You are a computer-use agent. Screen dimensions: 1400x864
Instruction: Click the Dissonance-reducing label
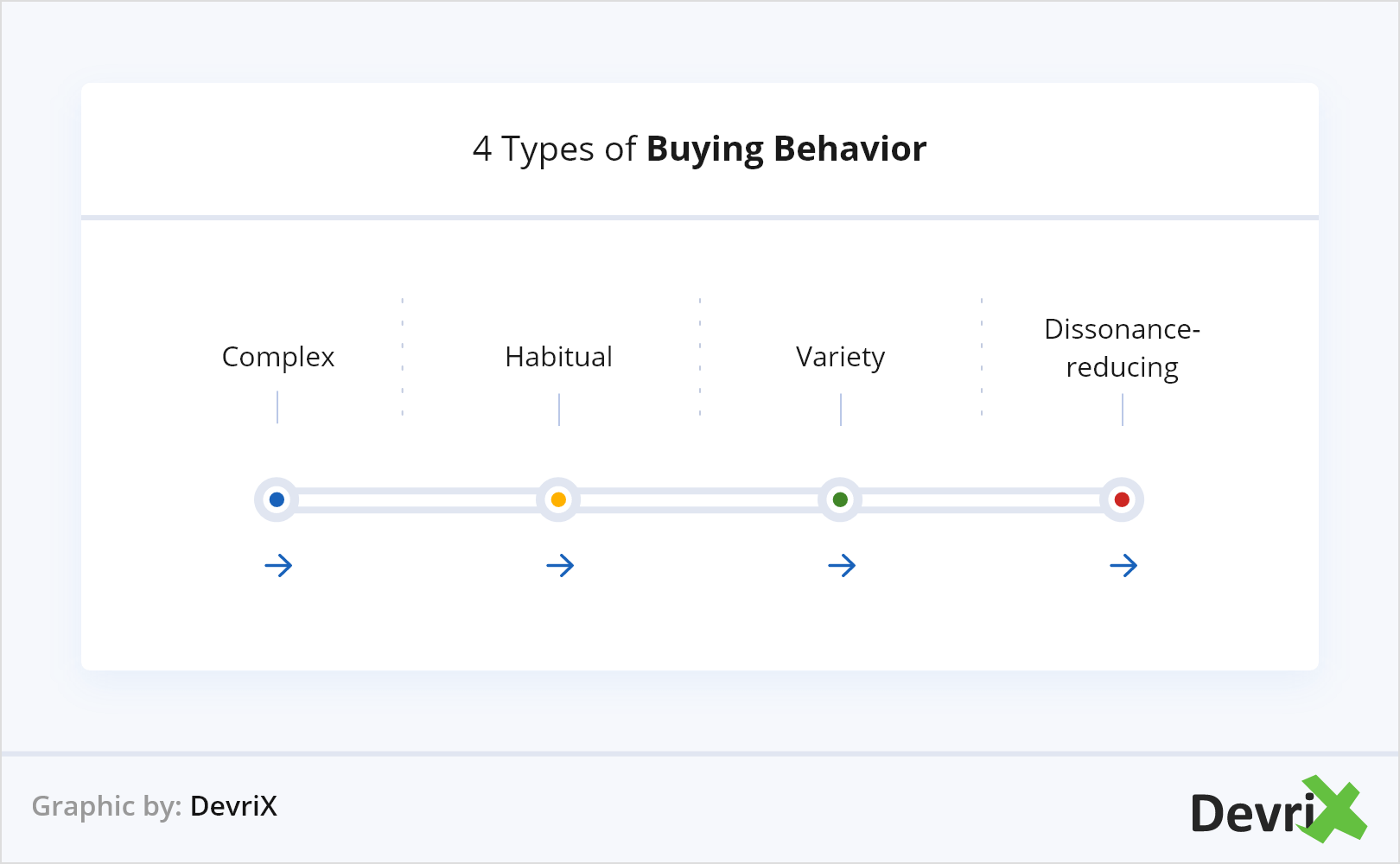point(1122,348)
